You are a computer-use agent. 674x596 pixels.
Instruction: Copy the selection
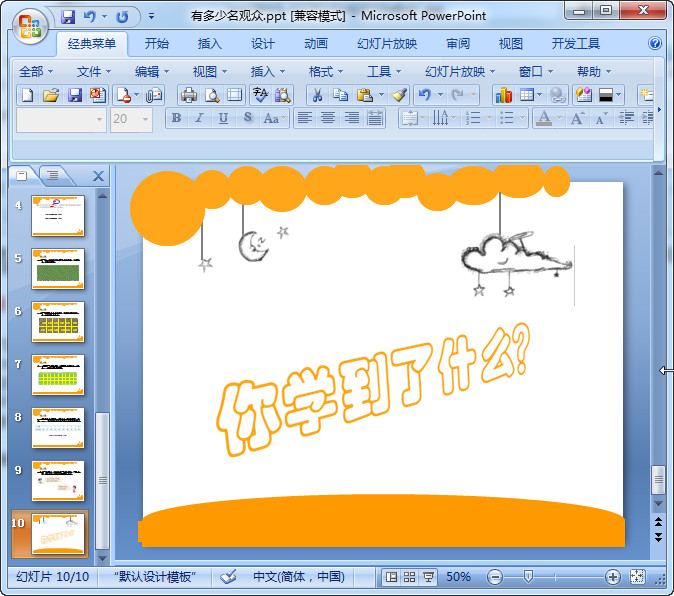tap(340, 95)
